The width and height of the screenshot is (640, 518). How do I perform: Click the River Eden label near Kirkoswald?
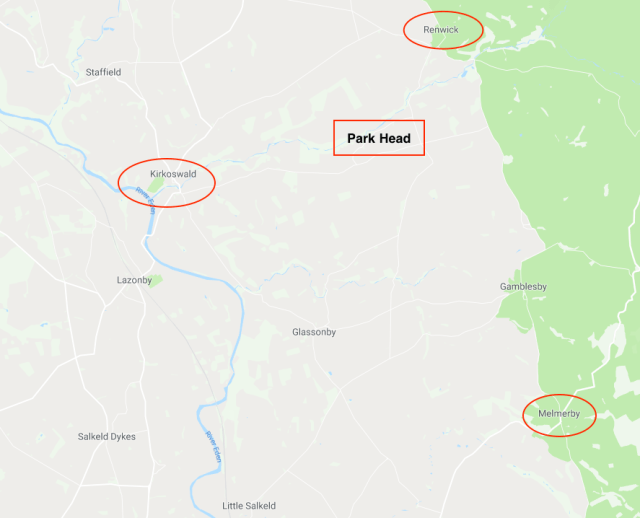[x=146, y=200]
